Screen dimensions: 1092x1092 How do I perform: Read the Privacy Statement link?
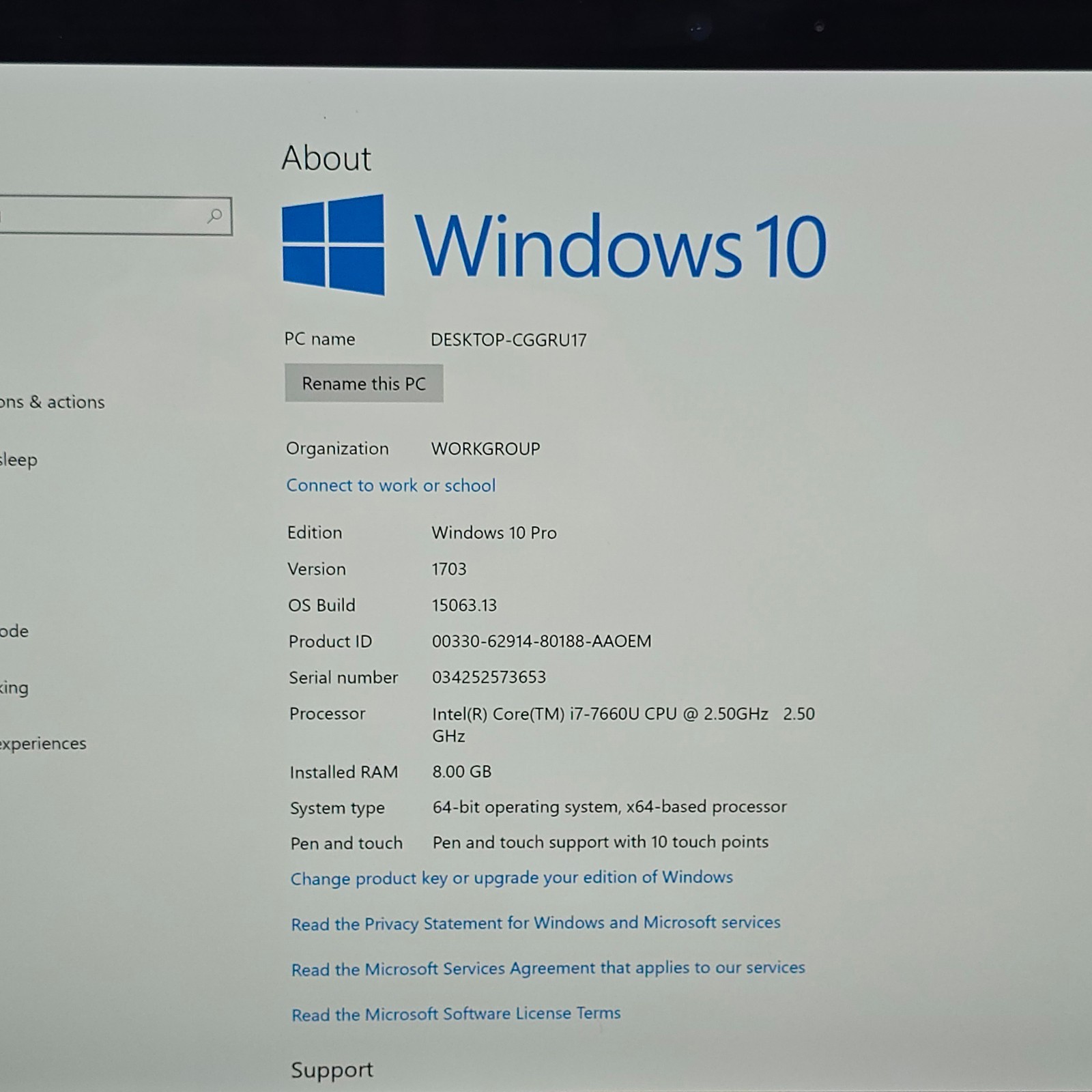coord(536,923)
